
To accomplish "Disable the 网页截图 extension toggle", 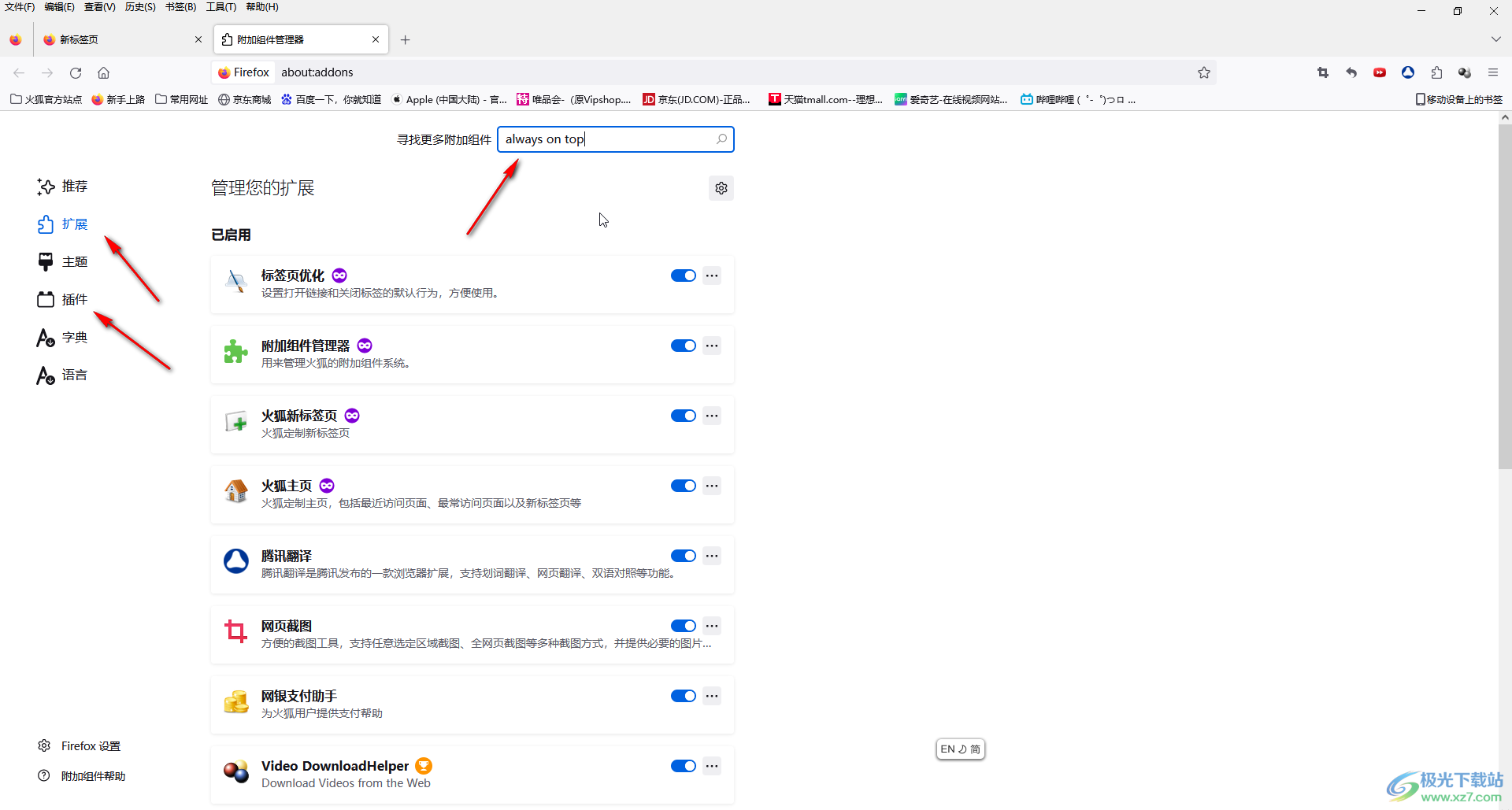I will pyautogui.click(x=684, y=626).
